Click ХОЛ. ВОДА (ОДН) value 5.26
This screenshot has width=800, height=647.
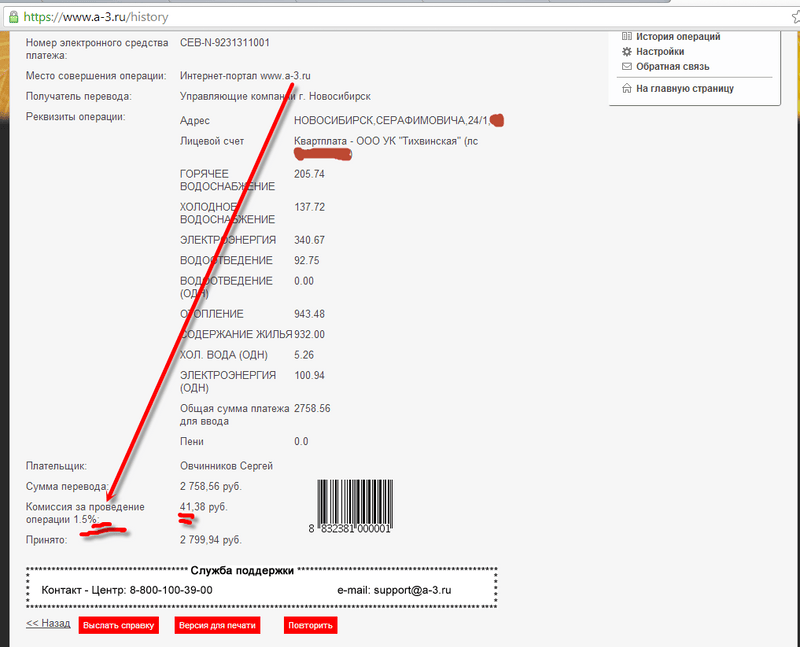click(x=304, y=355)
